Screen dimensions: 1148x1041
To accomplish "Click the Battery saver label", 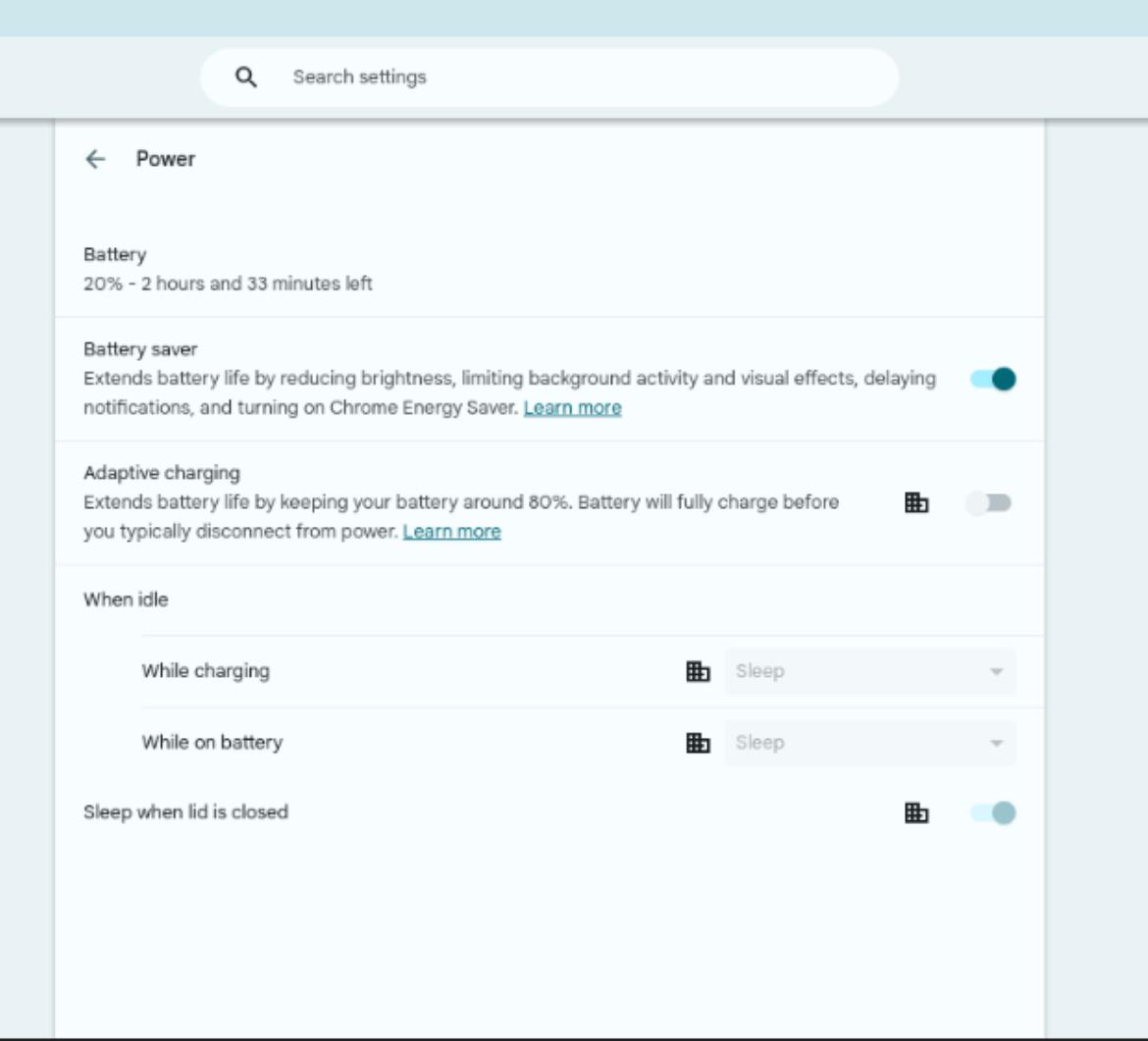I will 140,349.
